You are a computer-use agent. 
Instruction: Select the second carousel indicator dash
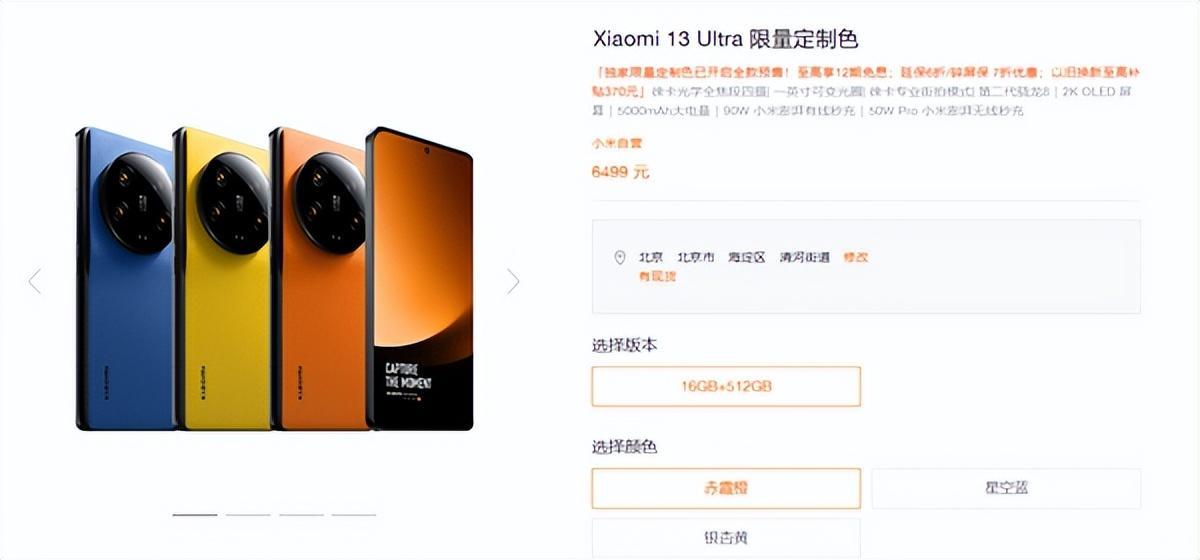click(247, 514)
